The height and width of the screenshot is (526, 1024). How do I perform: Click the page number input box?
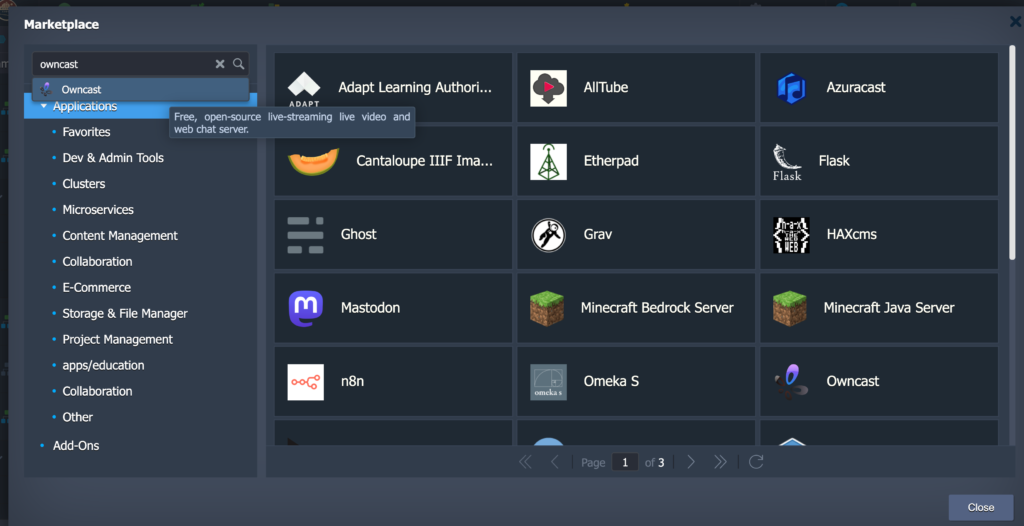(x=625, y=463)
